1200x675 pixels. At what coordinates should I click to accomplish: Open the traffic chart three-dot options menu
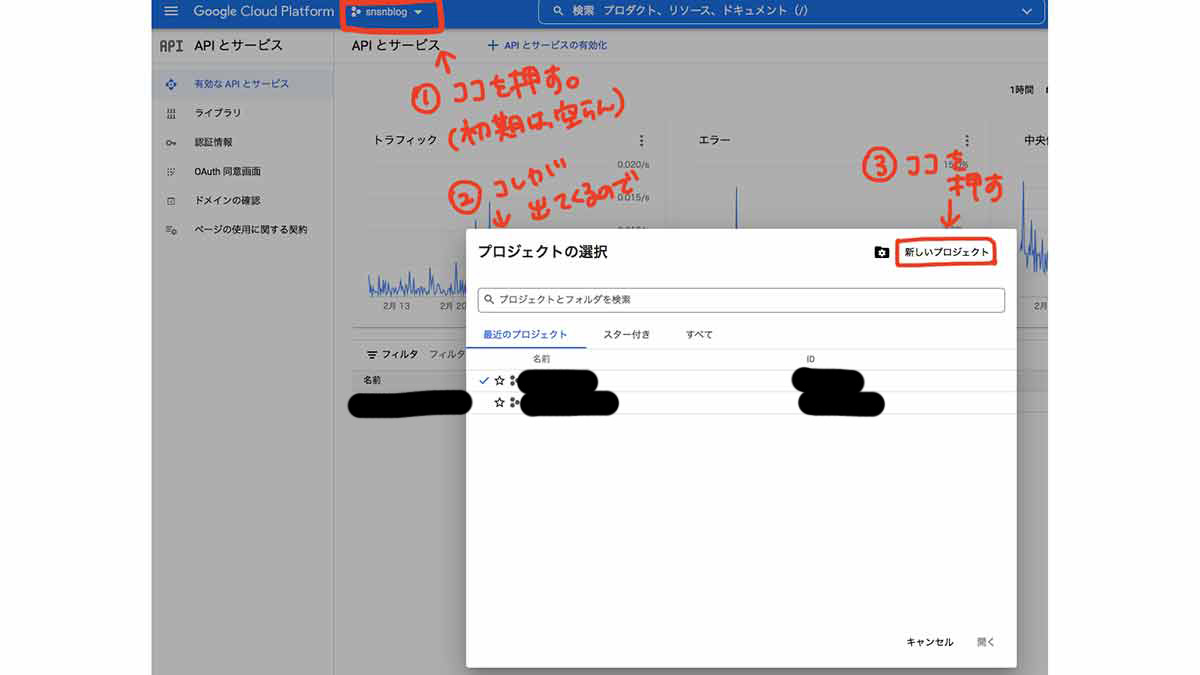click(642, 140)
